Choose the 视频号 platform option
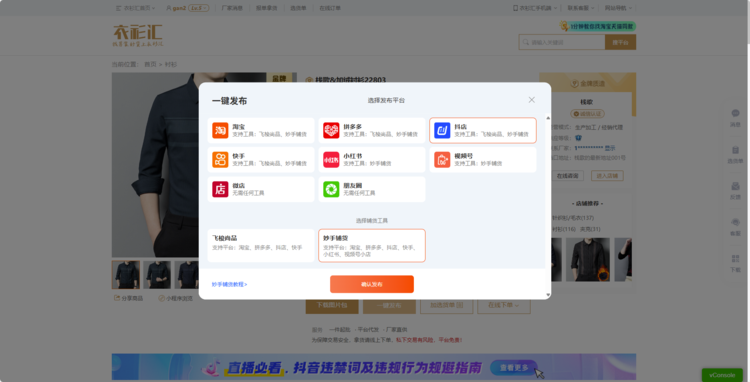 (x=483, y=160)
